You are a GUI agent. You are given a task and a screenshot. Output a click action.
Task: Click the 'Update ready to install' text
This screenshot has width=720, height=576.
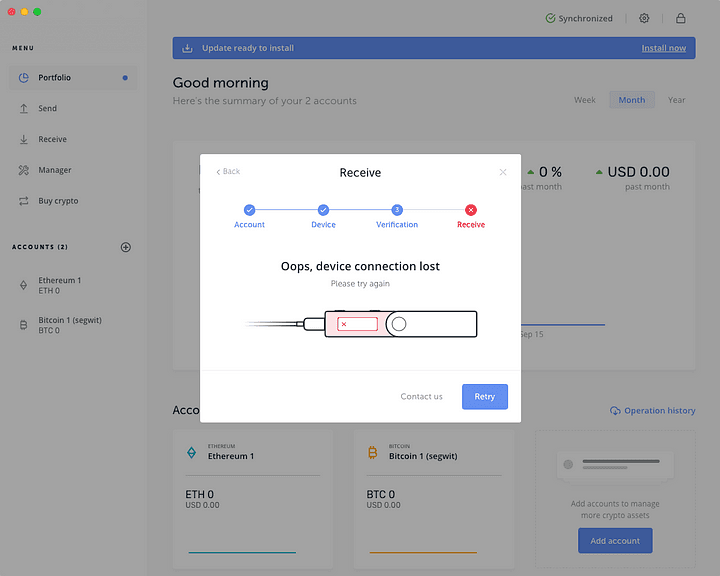(248, 48)
